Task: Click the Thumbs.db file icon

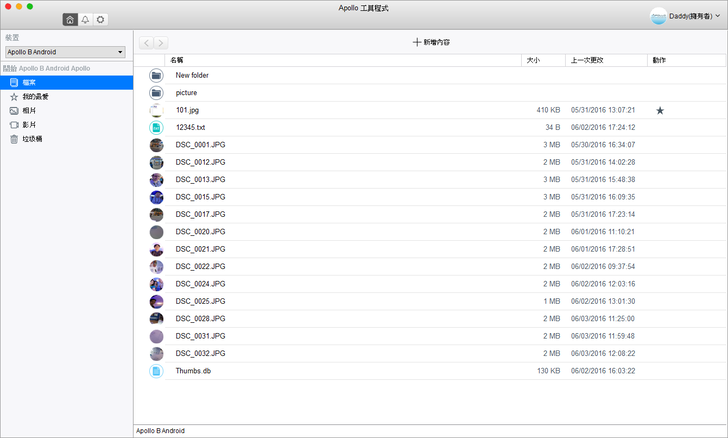Action: 156,371
